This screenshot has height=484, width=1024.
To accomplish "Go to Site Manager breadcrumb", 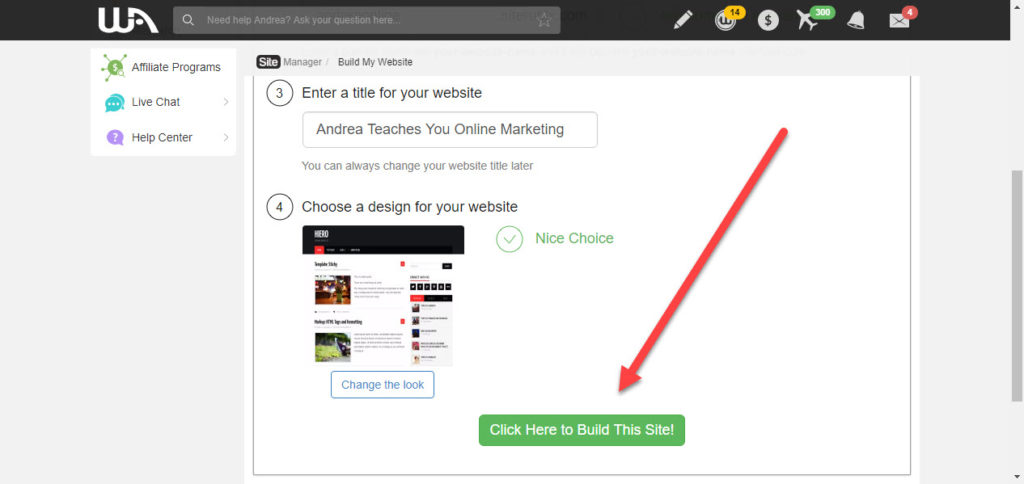I will click(289, 62).
